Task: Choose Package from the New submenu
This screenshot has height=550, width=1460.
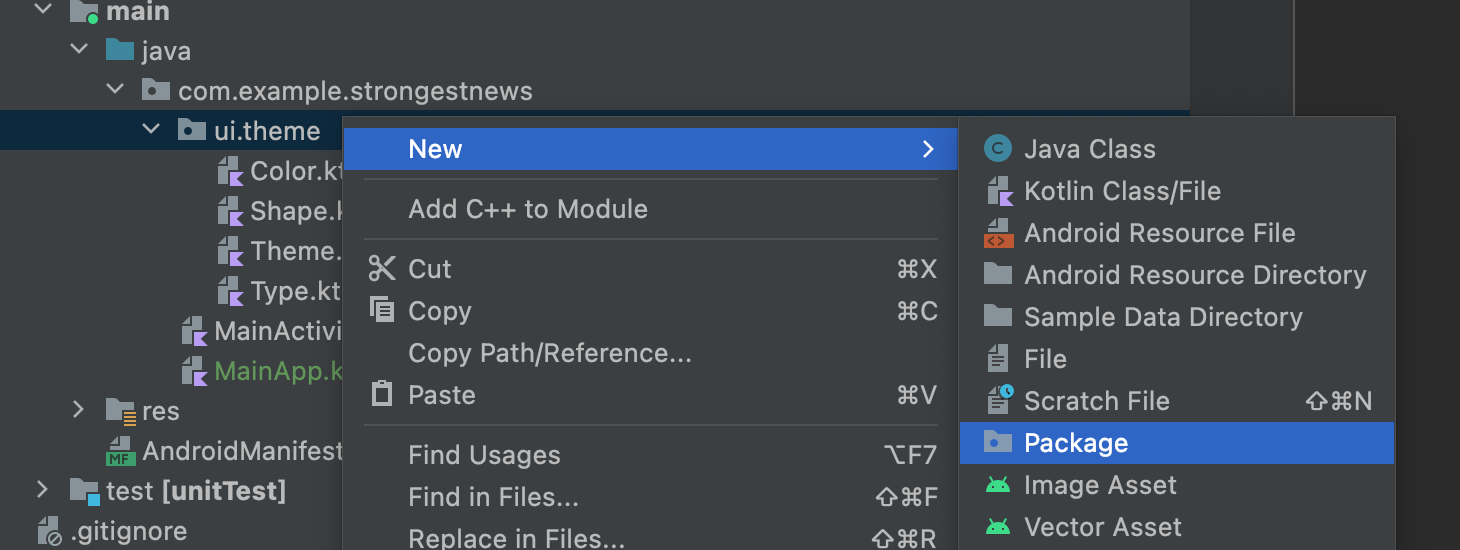Action: click(x=1177, y=443)
